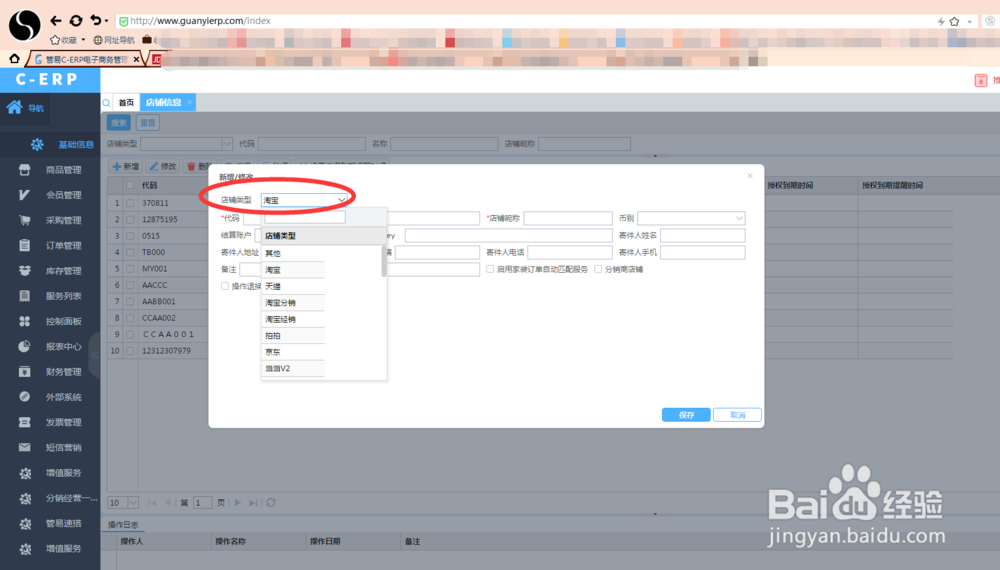Click the browser refresh icon
Image resolution: width=1000 pixels, height=570 pixels.
[x=76, y=20]
